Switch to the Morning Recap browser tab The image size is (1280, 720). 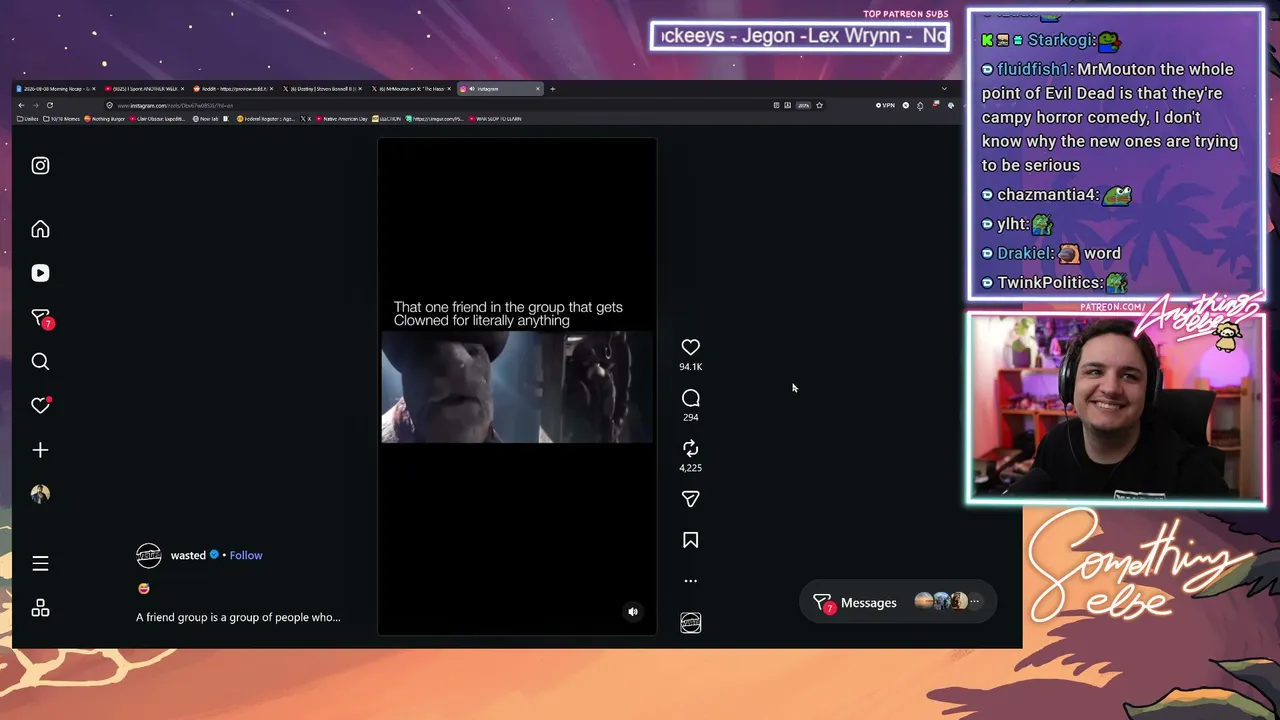54,89
